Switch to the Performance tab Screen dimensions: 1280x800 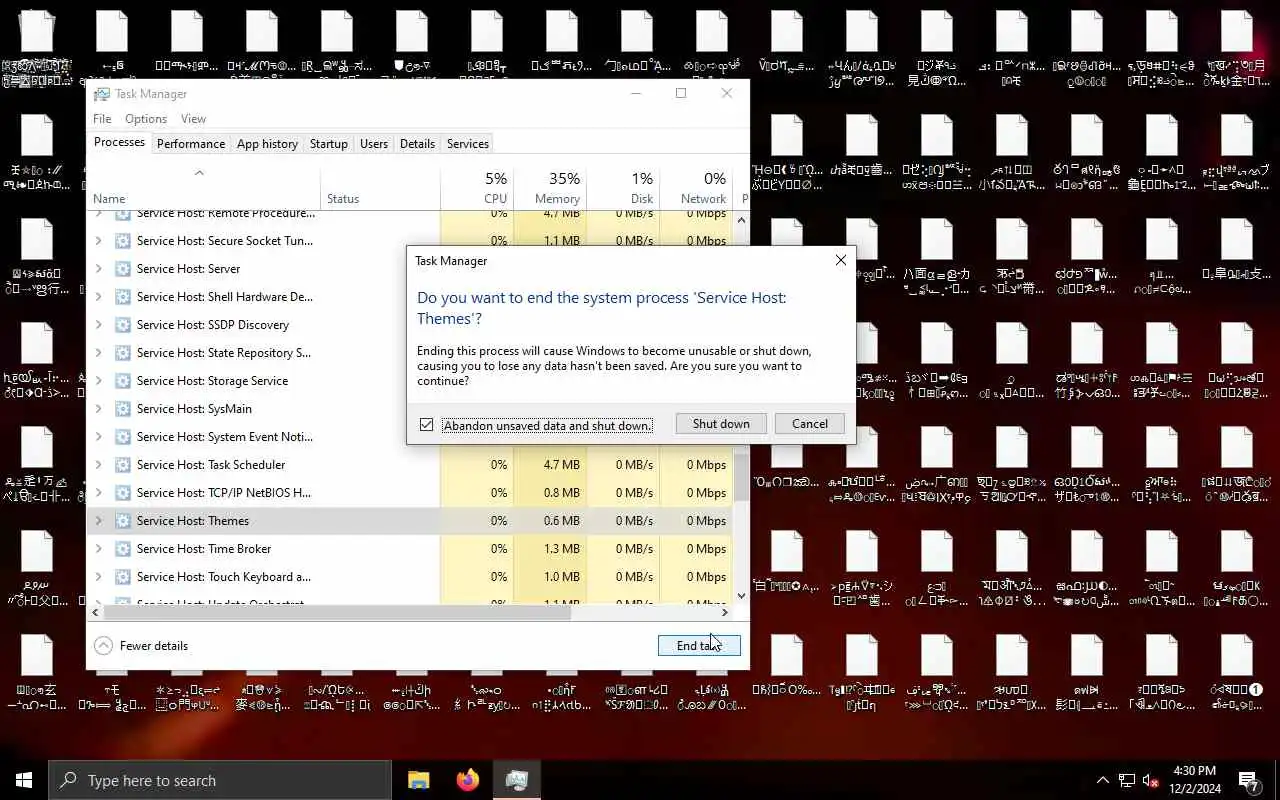(x=191, y=144)
